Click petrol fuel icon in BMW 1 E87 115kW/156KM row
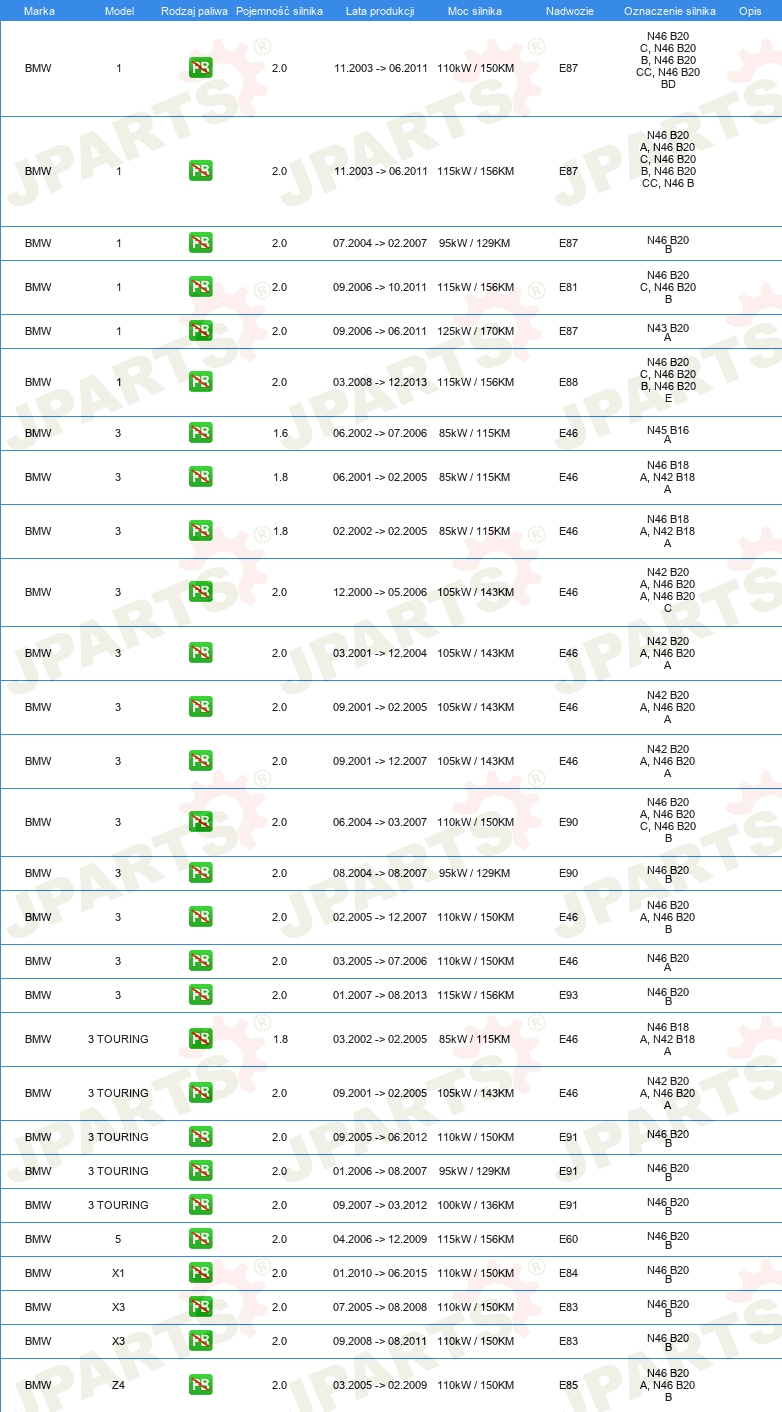This screenshot has height=1412, width=782. (x=201, y=170)
